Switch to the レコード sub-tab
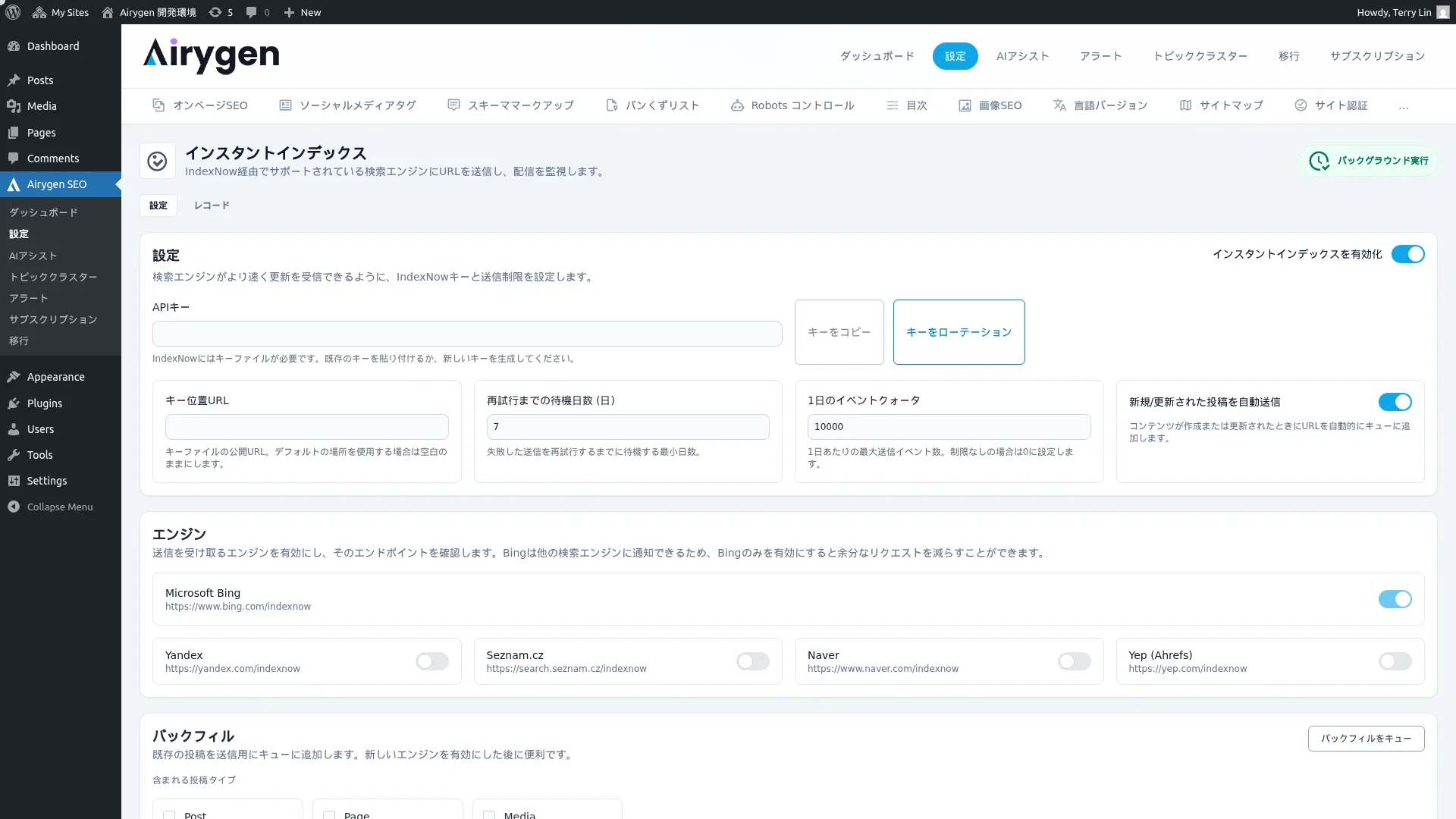This screenshot has height=819, width=1456. [211, 206]
